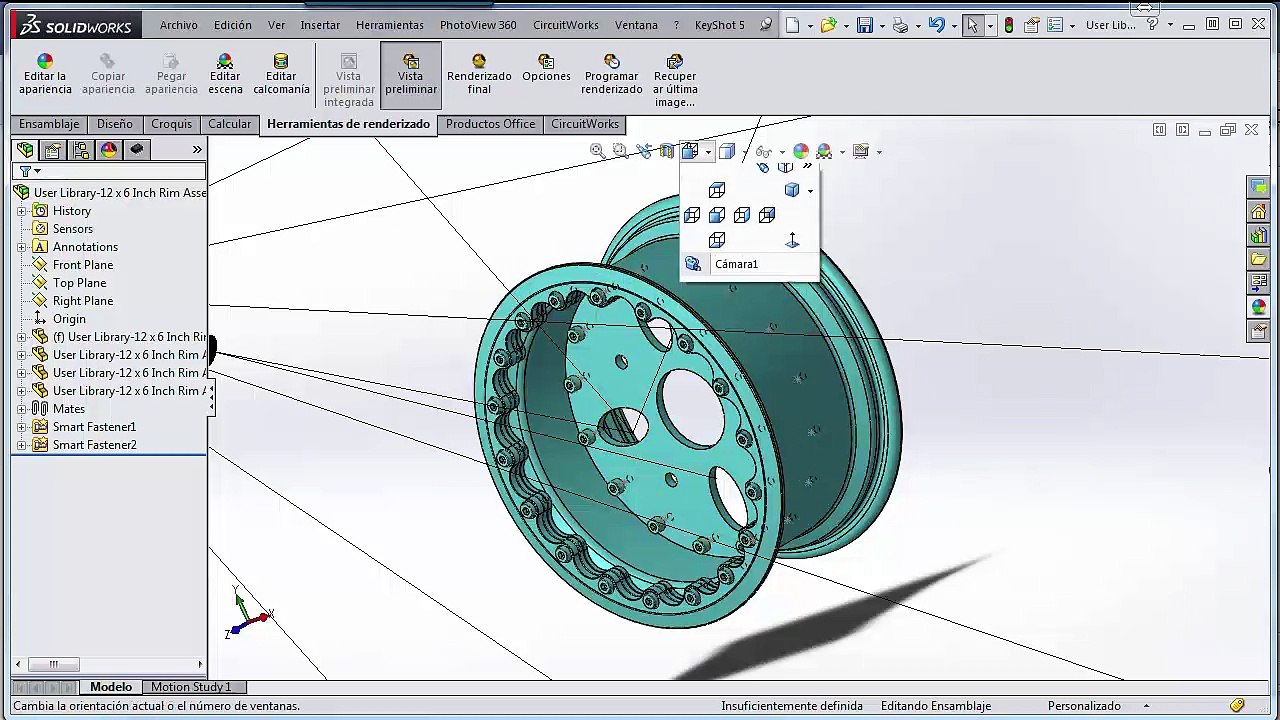The image size is (1280, 720).
Task: Click Zoom to area icon
Action: click(620, 151)
